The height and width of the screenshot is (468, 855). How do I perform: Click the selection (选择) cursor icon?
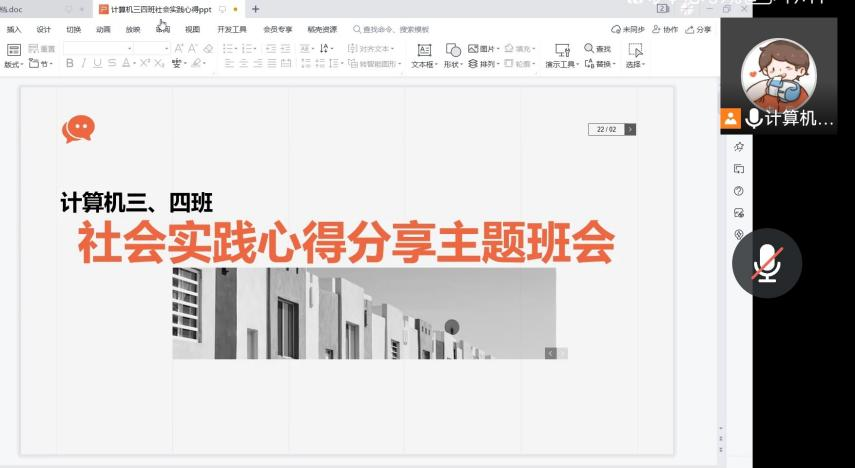click(635, 50)
